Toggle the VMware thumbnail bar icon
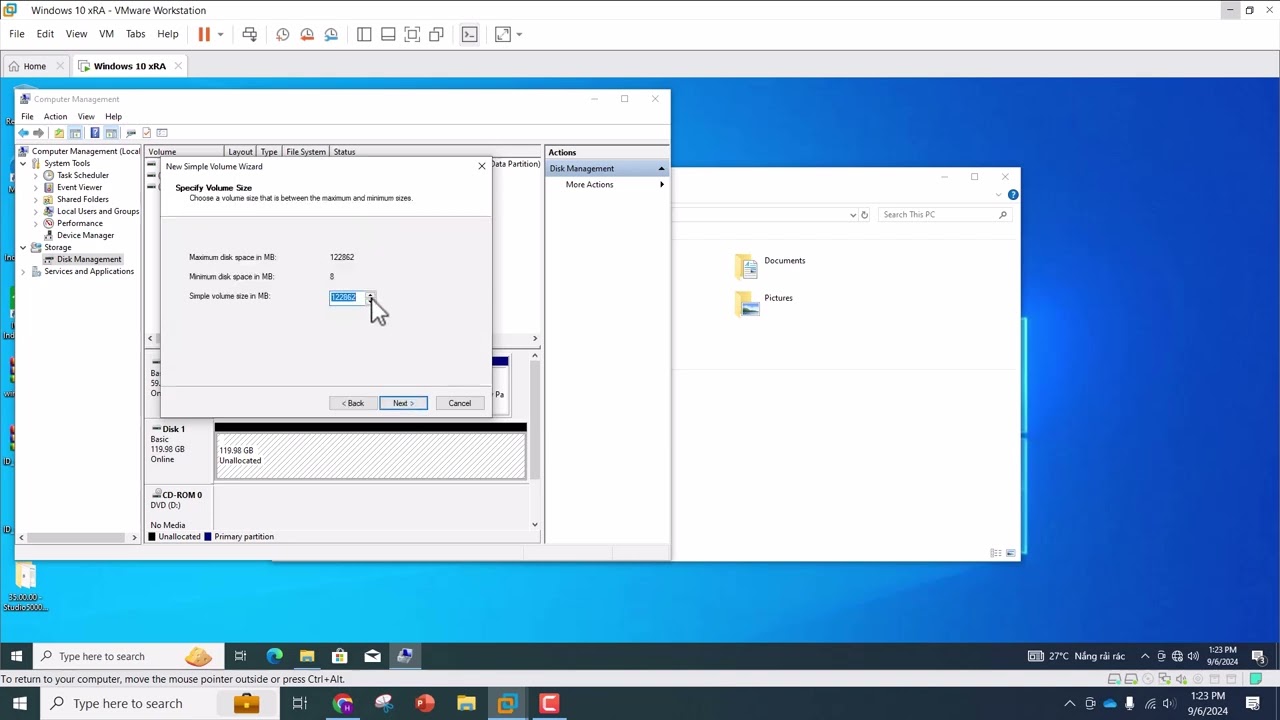Image resolution: width=1280 pixels, height=720 pixels. pos(388,34)
